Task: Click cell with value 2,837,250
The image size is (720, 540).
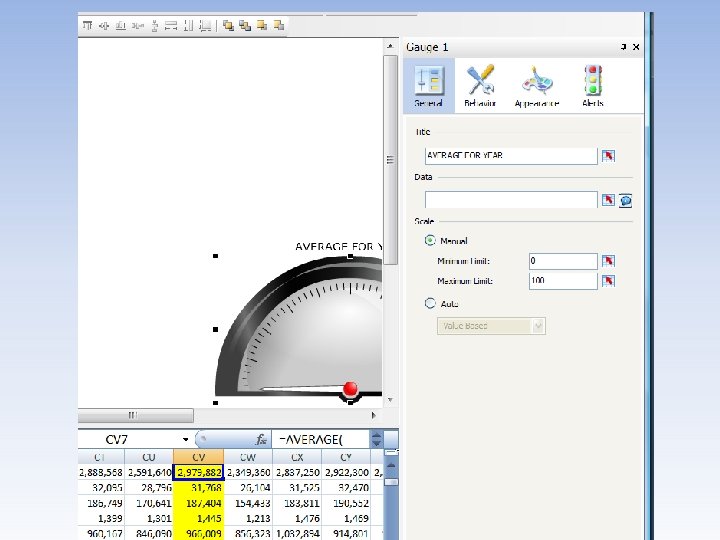Action: 297,472
